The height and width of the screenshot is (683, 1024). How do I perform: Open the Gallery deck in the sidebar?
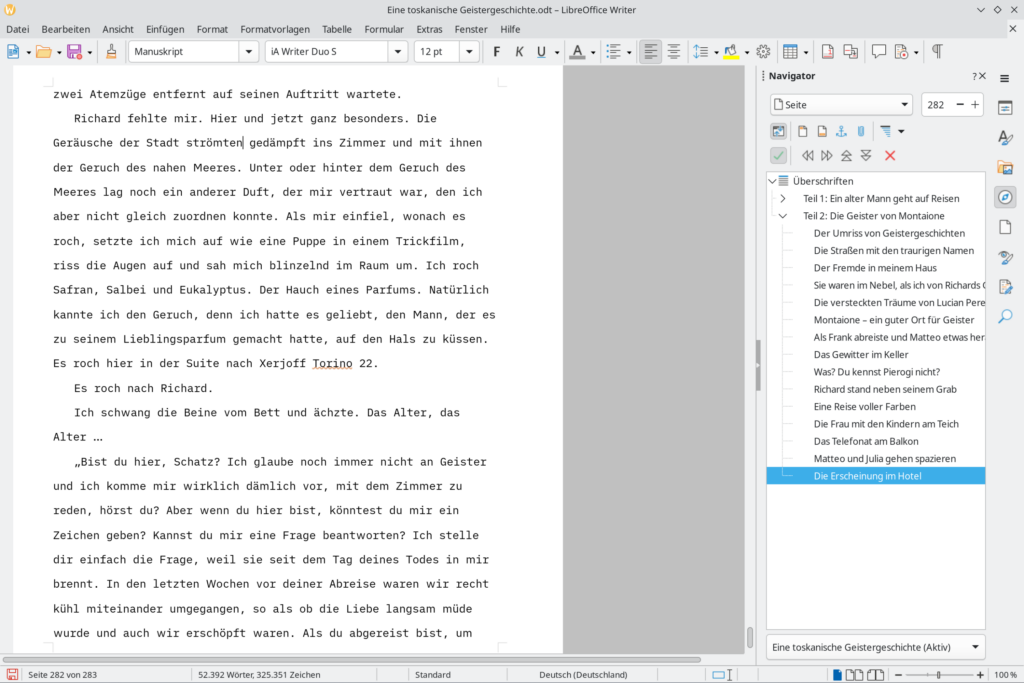1005,168
